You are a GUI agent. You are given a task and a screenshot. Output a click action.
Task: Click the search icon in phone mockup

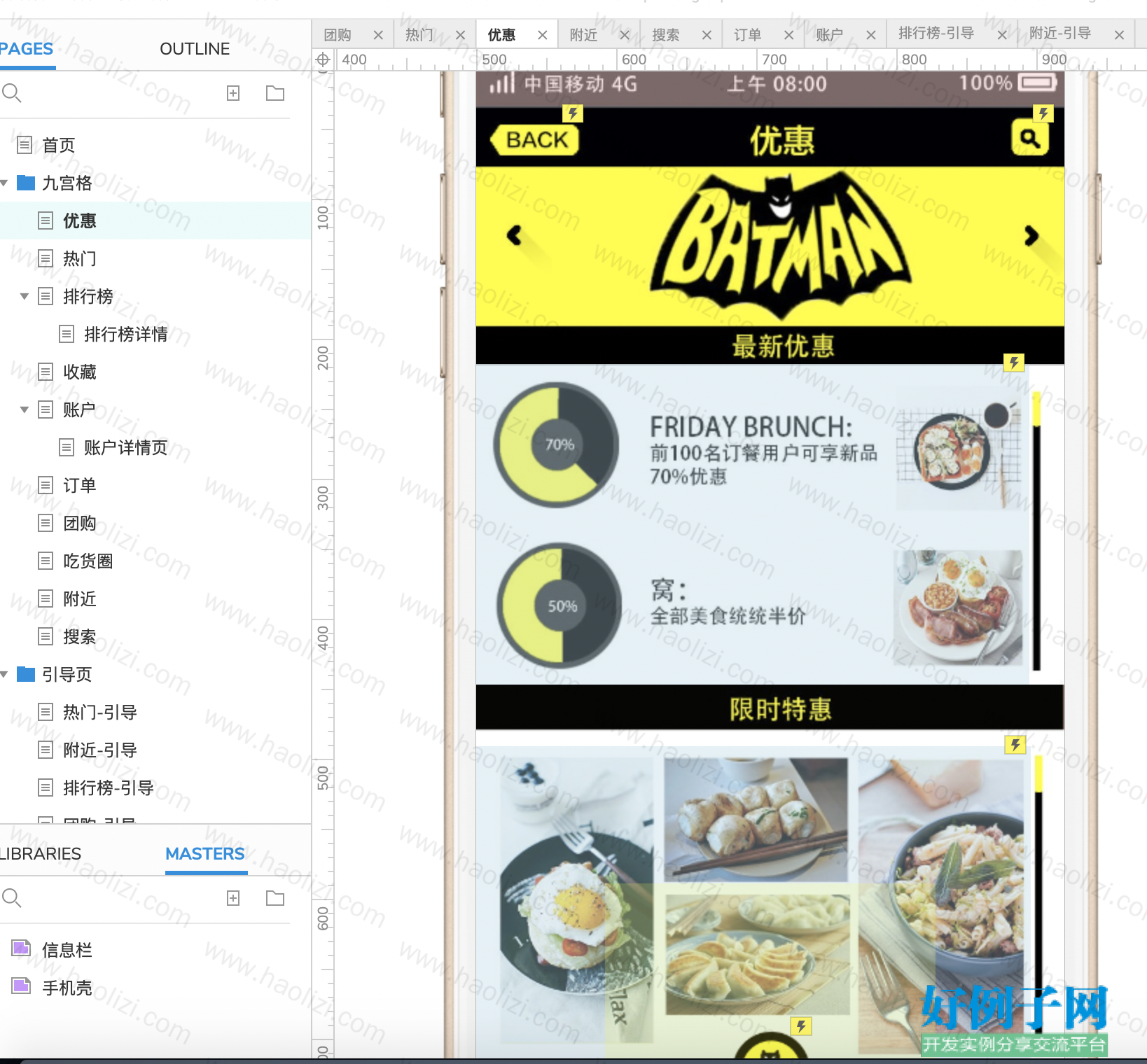[1030, 138]
